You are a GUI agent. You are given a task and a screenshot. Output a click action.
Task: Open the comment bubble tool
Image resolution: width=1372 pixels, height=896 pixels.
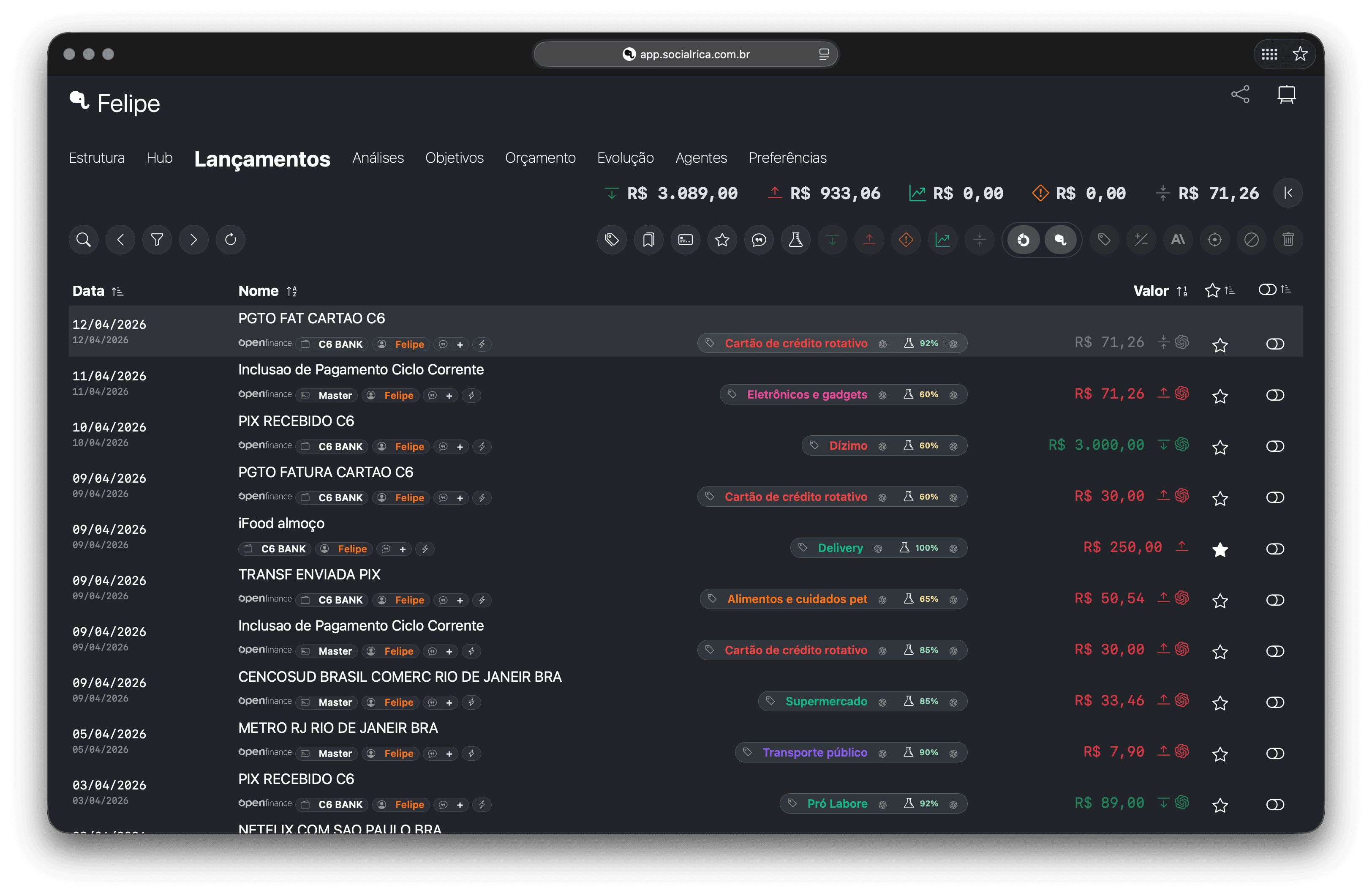coord(759,240)
